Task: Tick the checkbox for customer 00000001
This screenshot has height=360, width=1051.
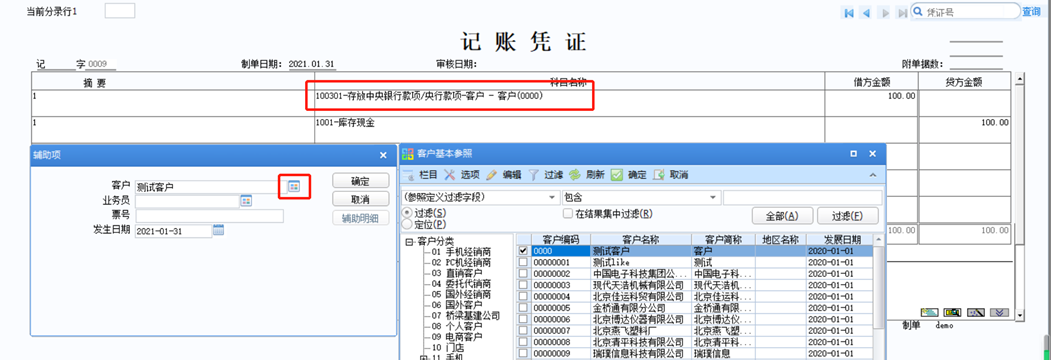Action: click(x=523, y=263)
